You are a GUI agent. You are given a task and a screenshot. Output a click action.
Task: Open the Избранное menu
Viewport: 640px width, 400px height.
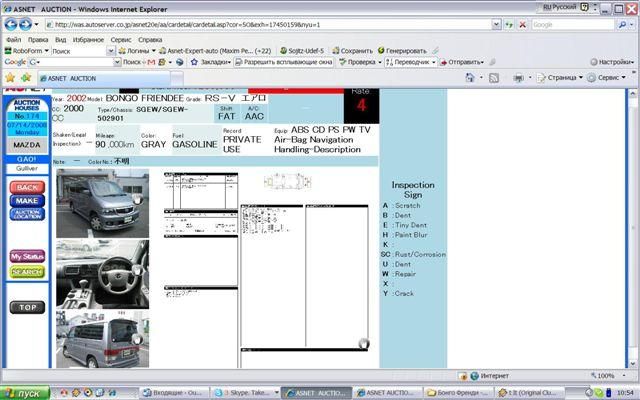pyautogui.click(x=88, y=40)
